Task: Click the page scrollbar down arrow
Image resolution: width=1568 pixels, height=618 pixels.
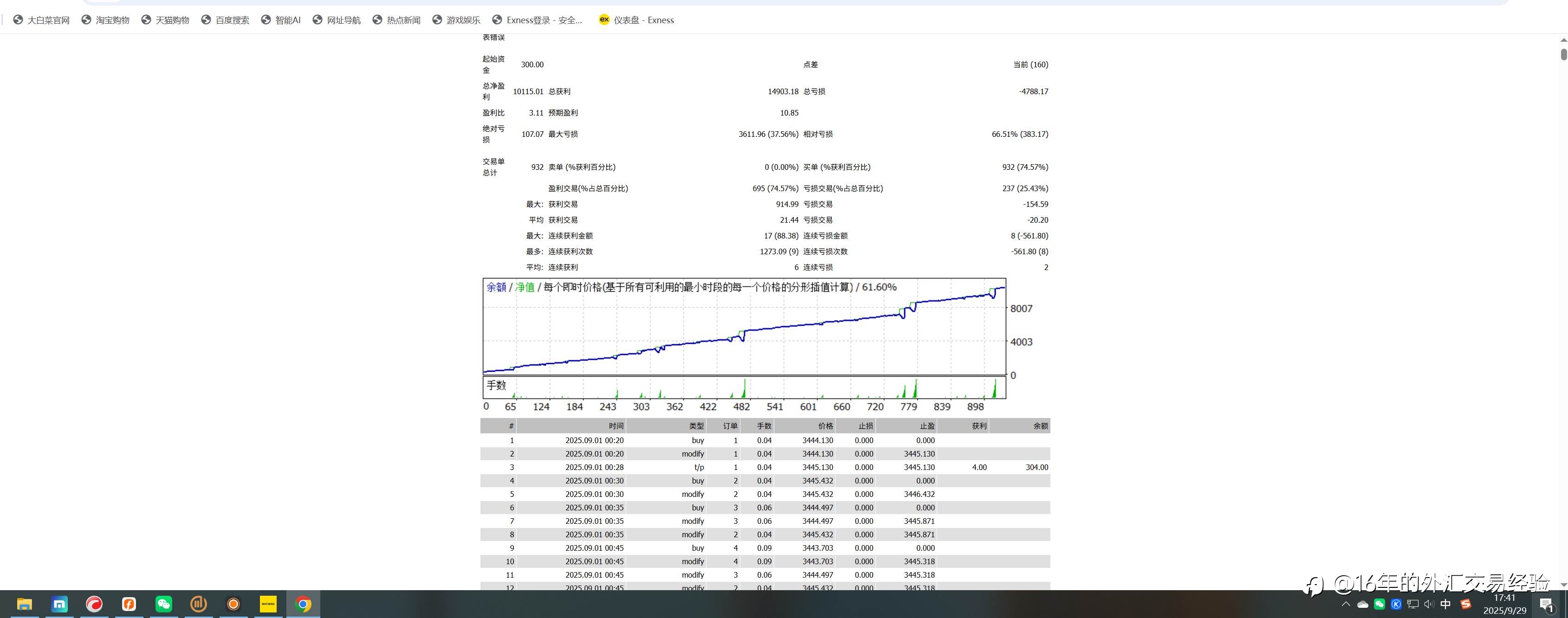Action: [1563, 585]
